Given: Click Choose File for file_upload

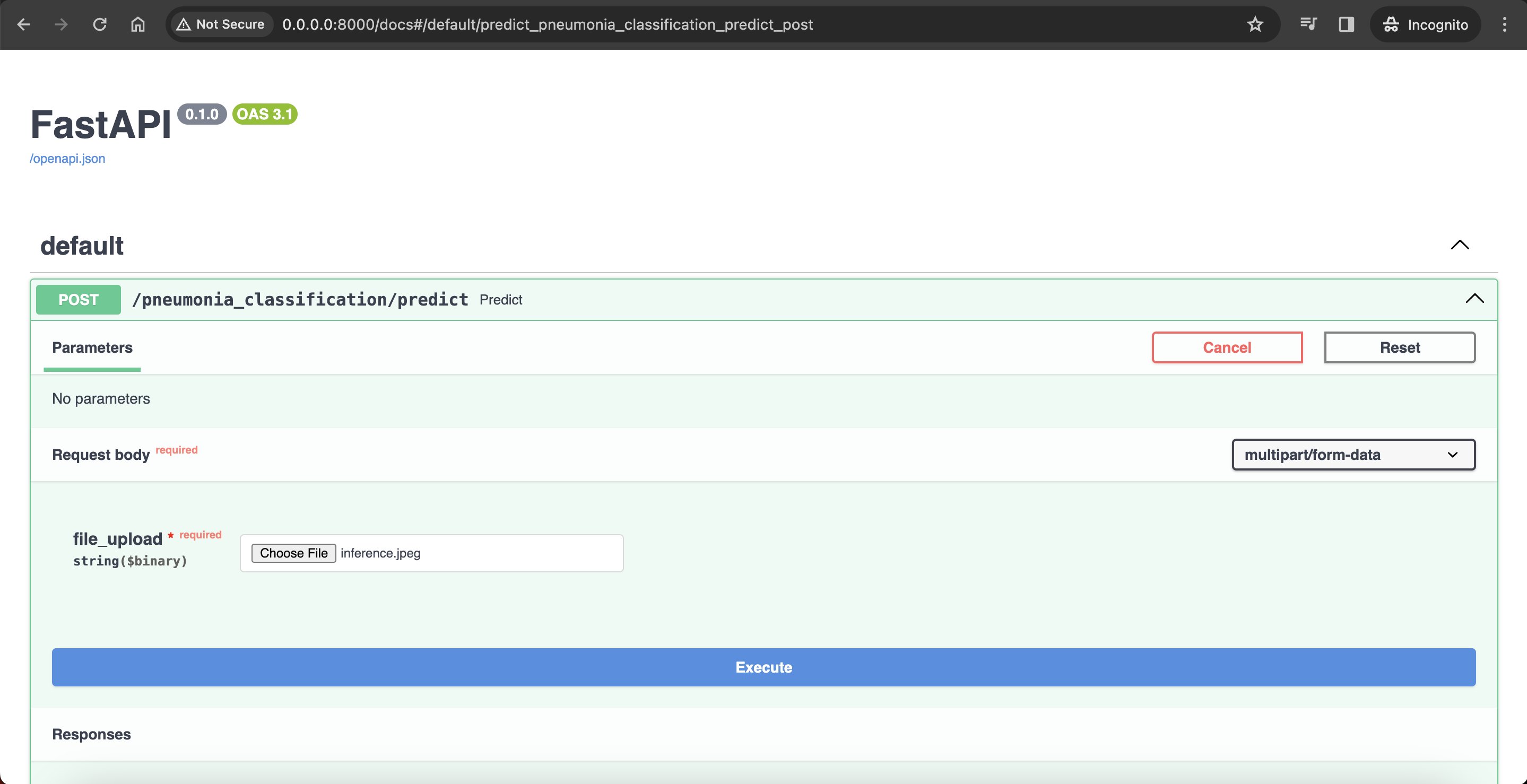Looking at the screenshot, I should tap(293, 553).
